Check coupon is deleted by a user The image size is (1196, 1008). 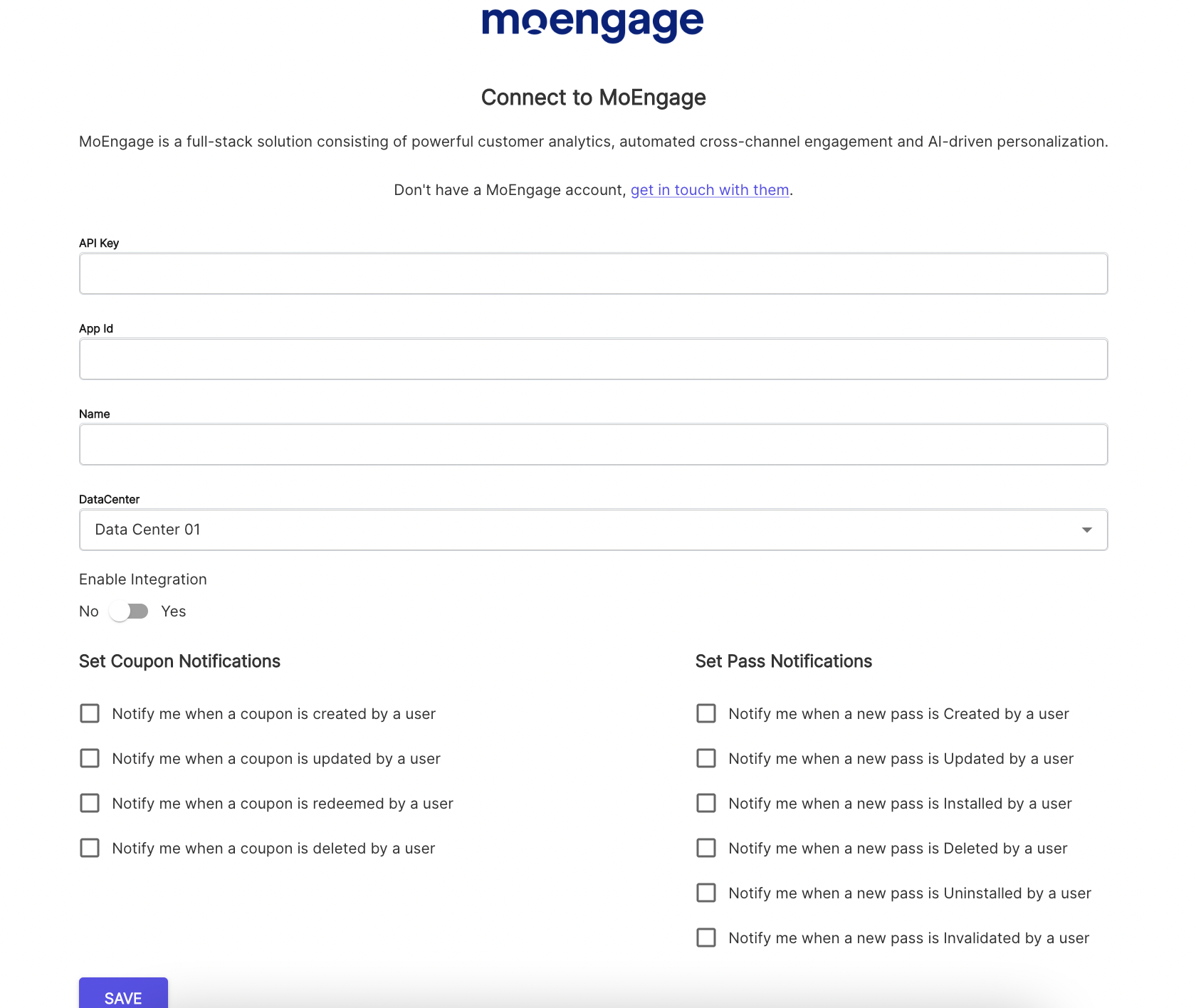coord(90,848)
